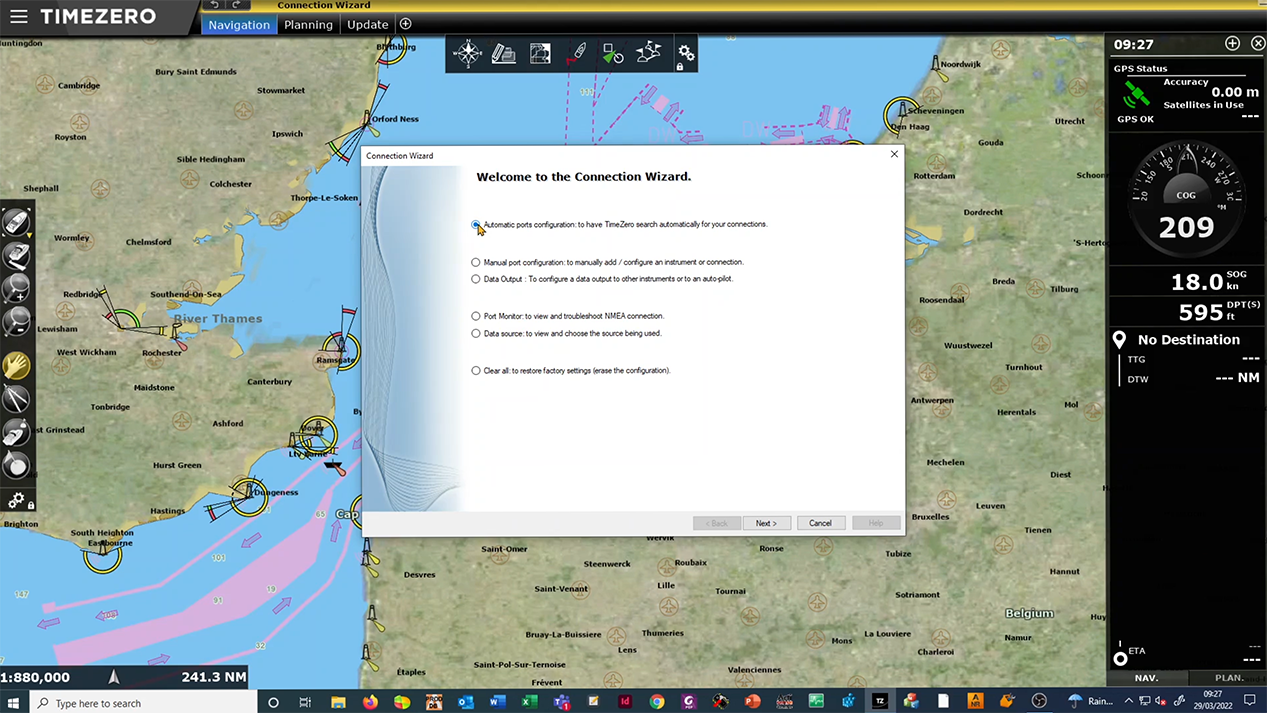
Task: Click the Next button in the wizard
Action: 765,523
